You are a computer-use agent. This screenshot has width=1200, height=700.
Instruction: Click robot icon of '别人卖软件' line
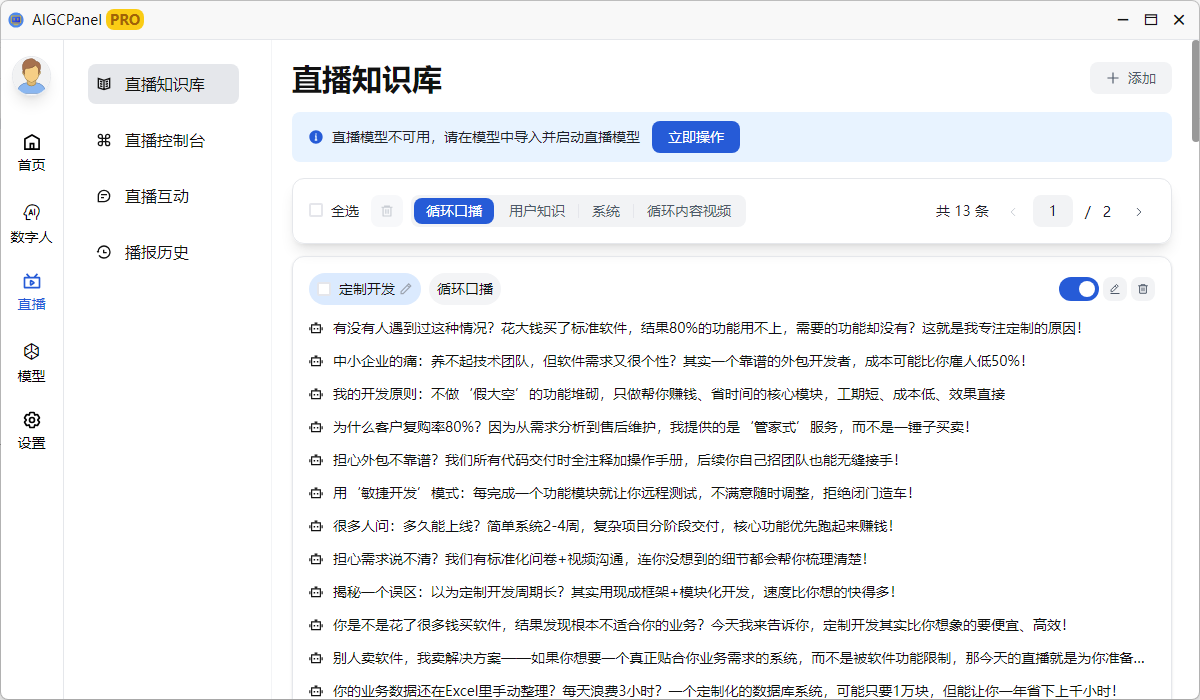coord(316,658)
